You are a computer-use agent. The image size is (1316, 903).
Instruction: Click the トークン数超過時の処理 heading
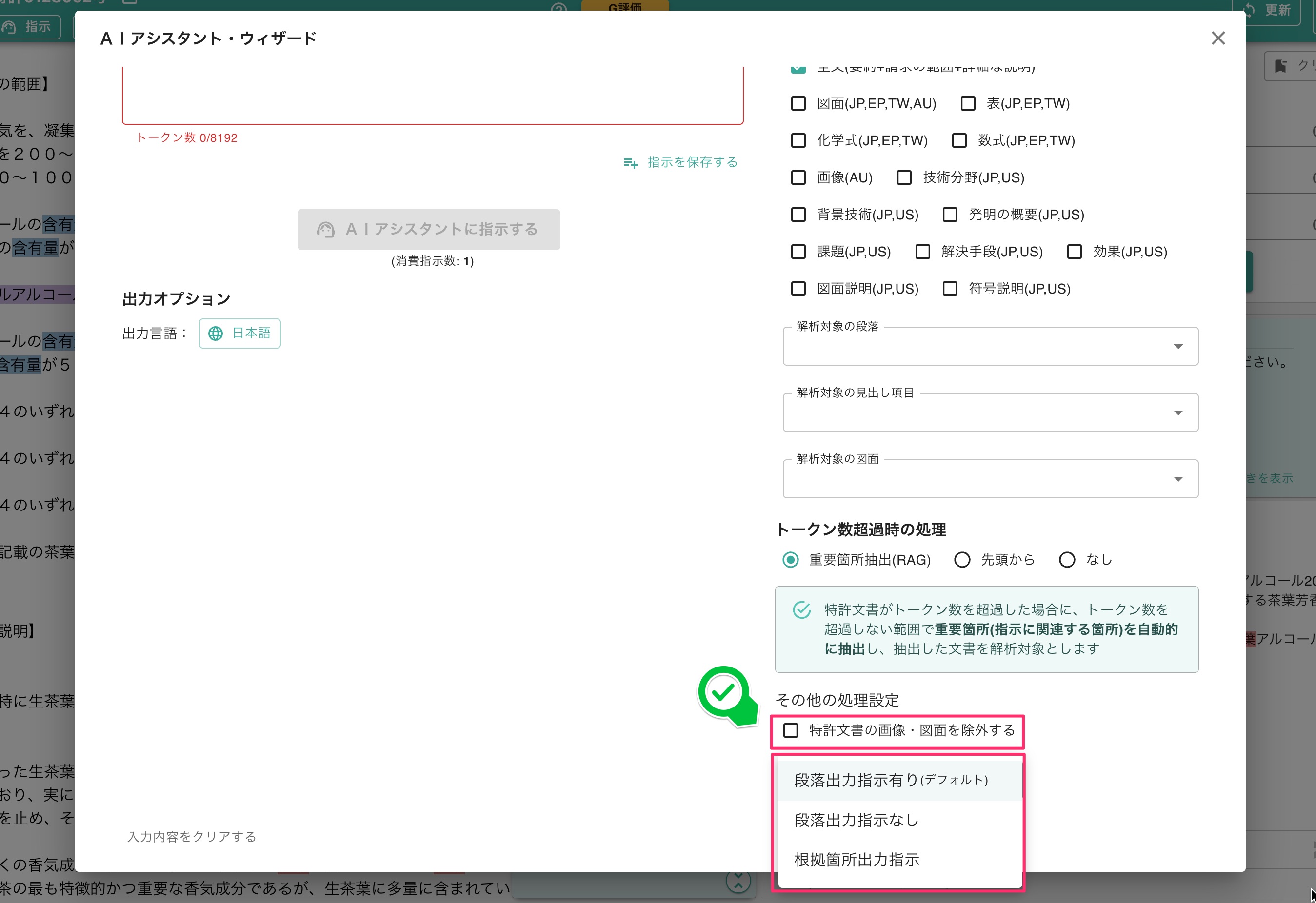pyautogui.click(x=860, y=530)
